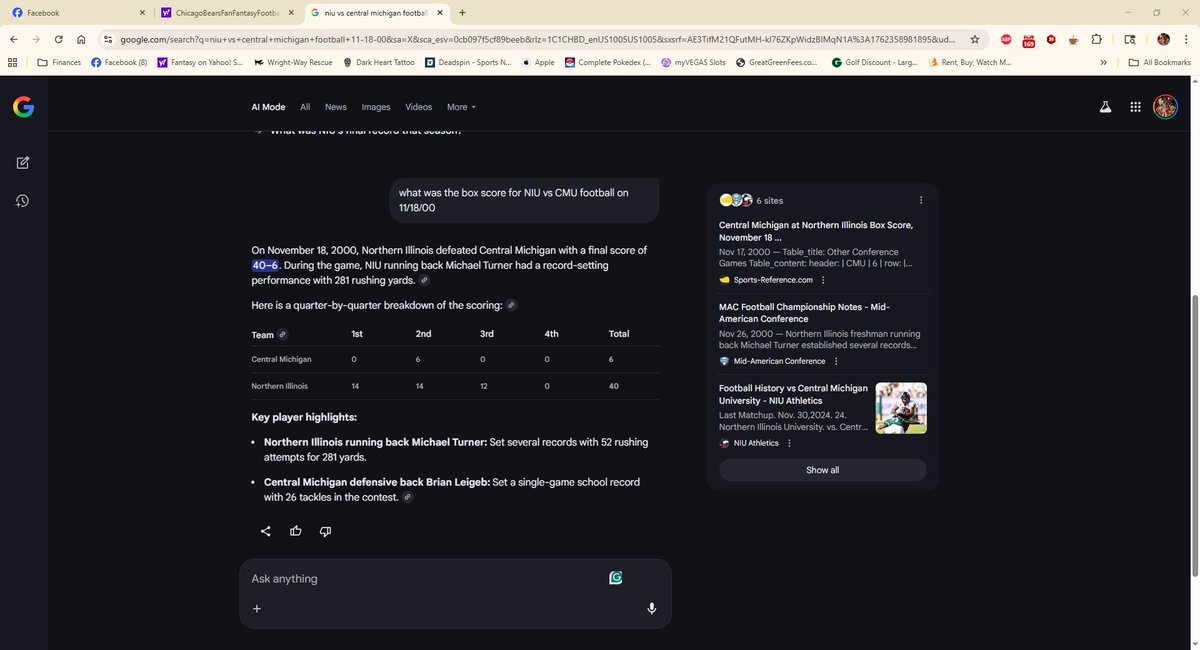Open options menu for NIU Athletics source

click(x=789, y=443)
